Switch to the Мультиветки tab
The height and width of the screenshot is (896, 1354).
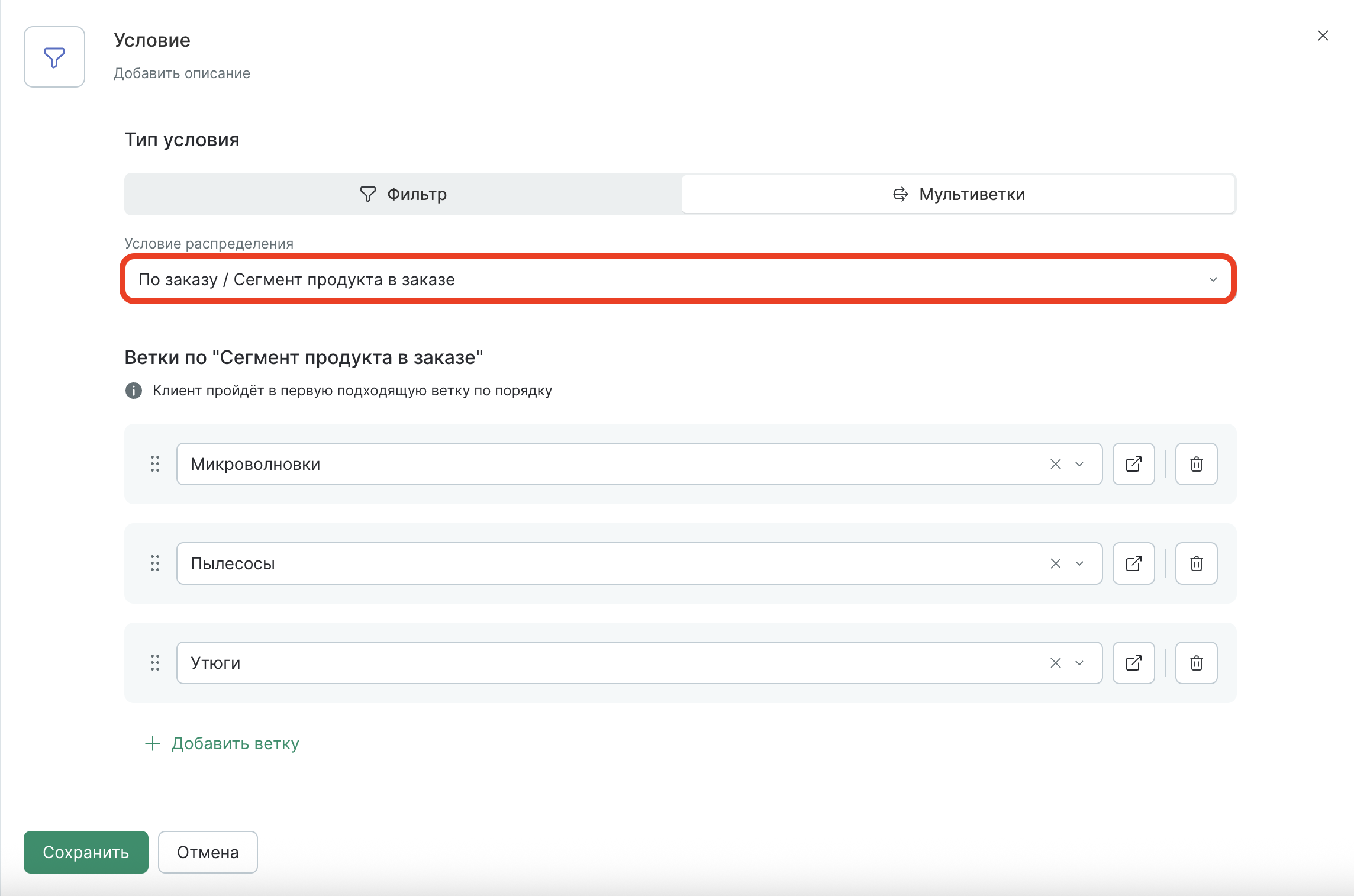(x=958, y=194)
